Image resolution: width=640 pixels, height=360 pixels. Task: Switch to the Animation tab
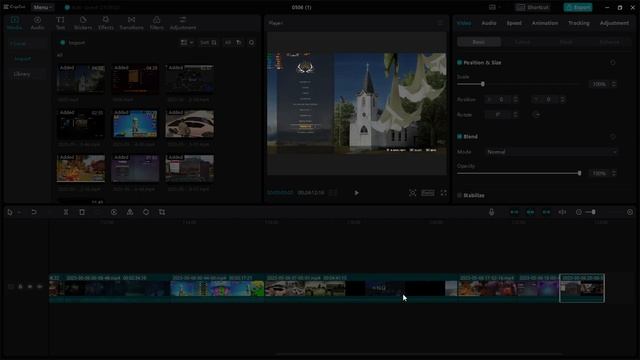(x=545, y=23)
